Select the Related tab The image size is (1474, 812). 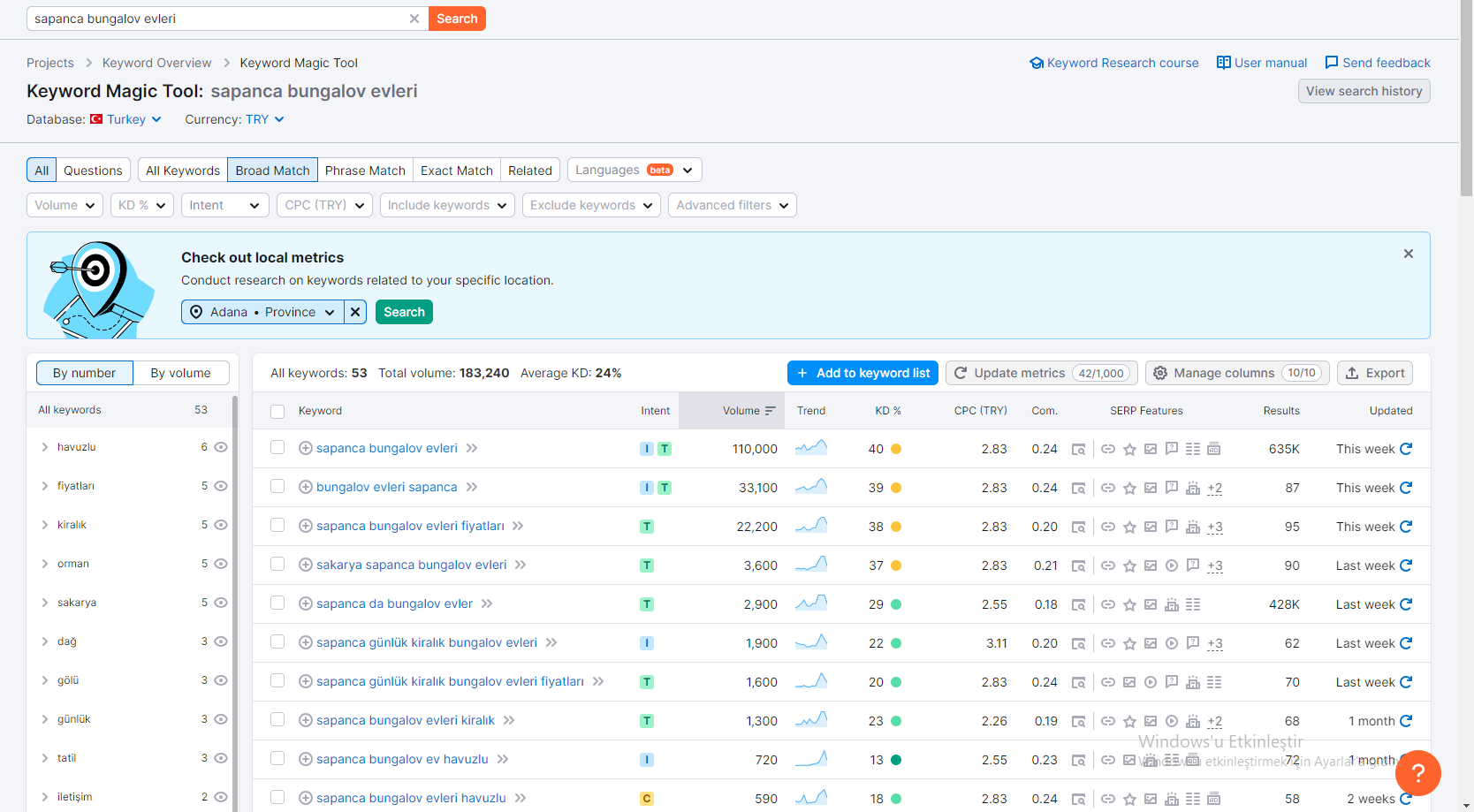(530, 171)
